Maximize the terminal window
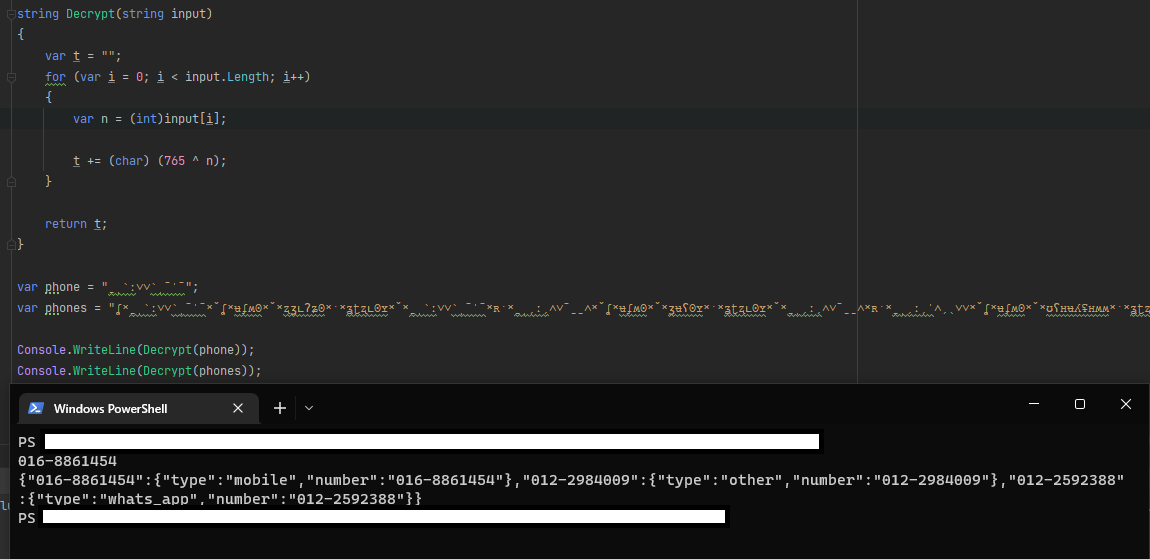1150x559 pixels. click(x=1080, y=404)
